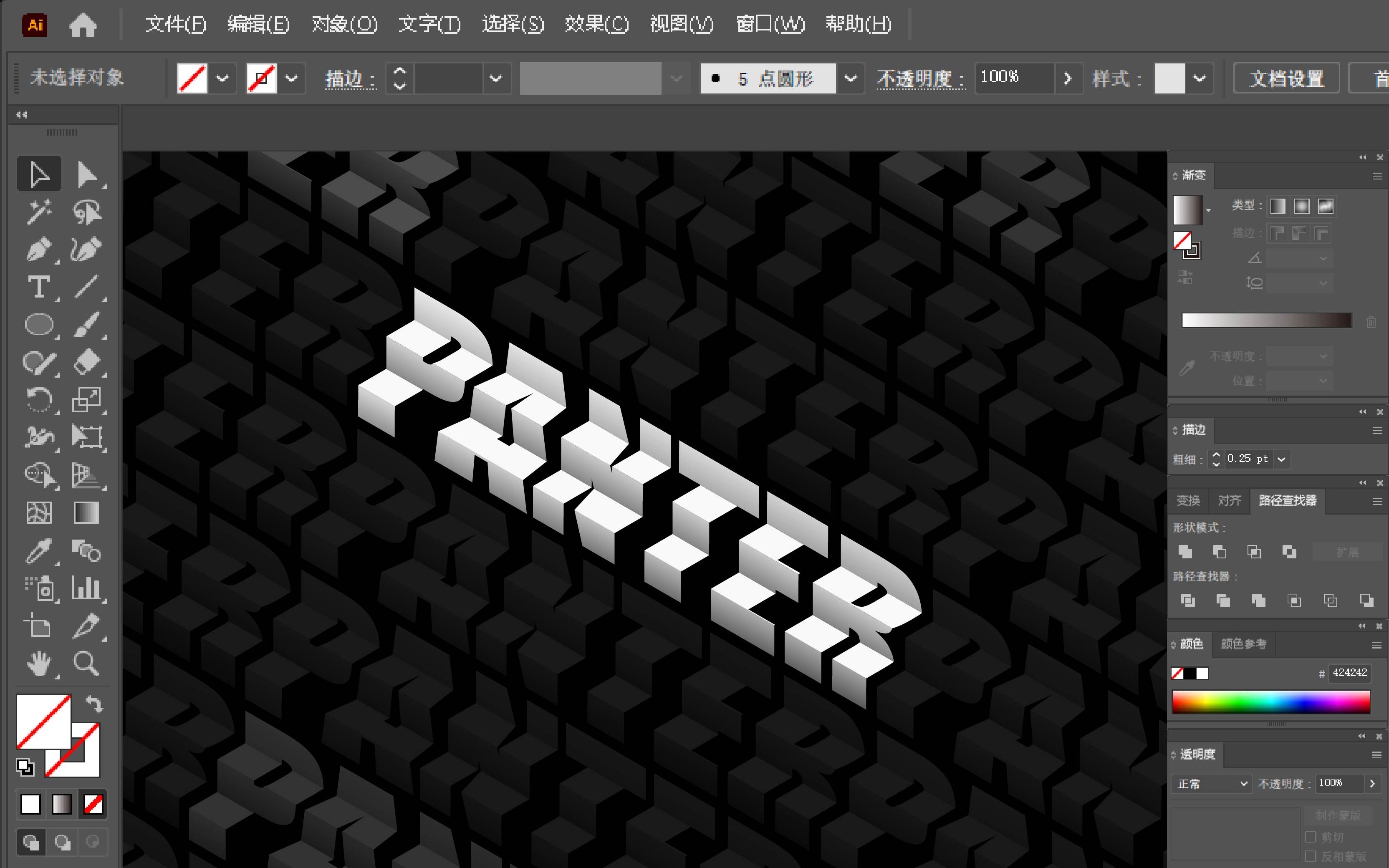Select the Mesh tool
Image resolution: width=1389 pixels, height=868 pixels.
click(38, 512)
